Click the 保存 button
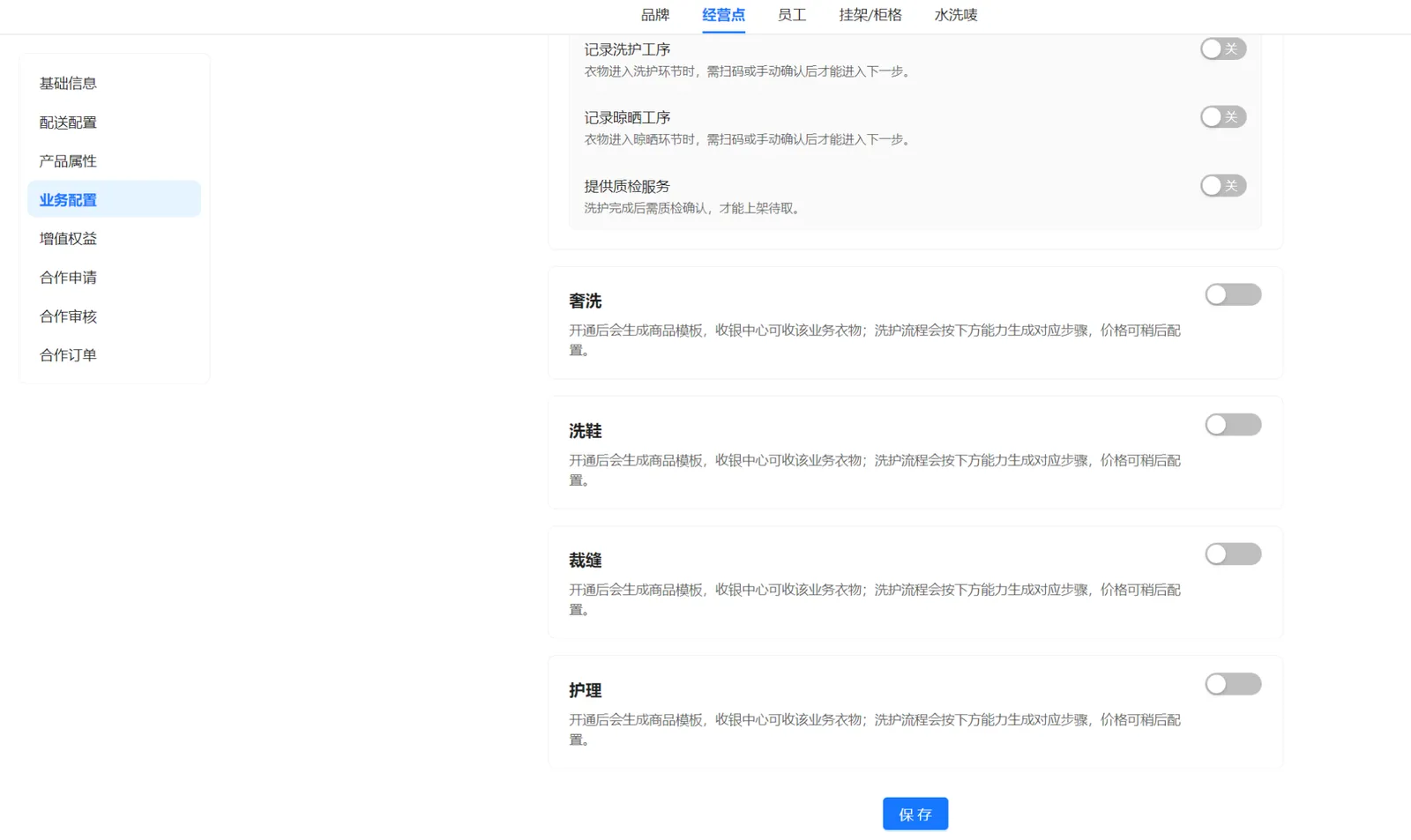The height and width of the screenshot is (840, 1411). click(x=915, y=814)
